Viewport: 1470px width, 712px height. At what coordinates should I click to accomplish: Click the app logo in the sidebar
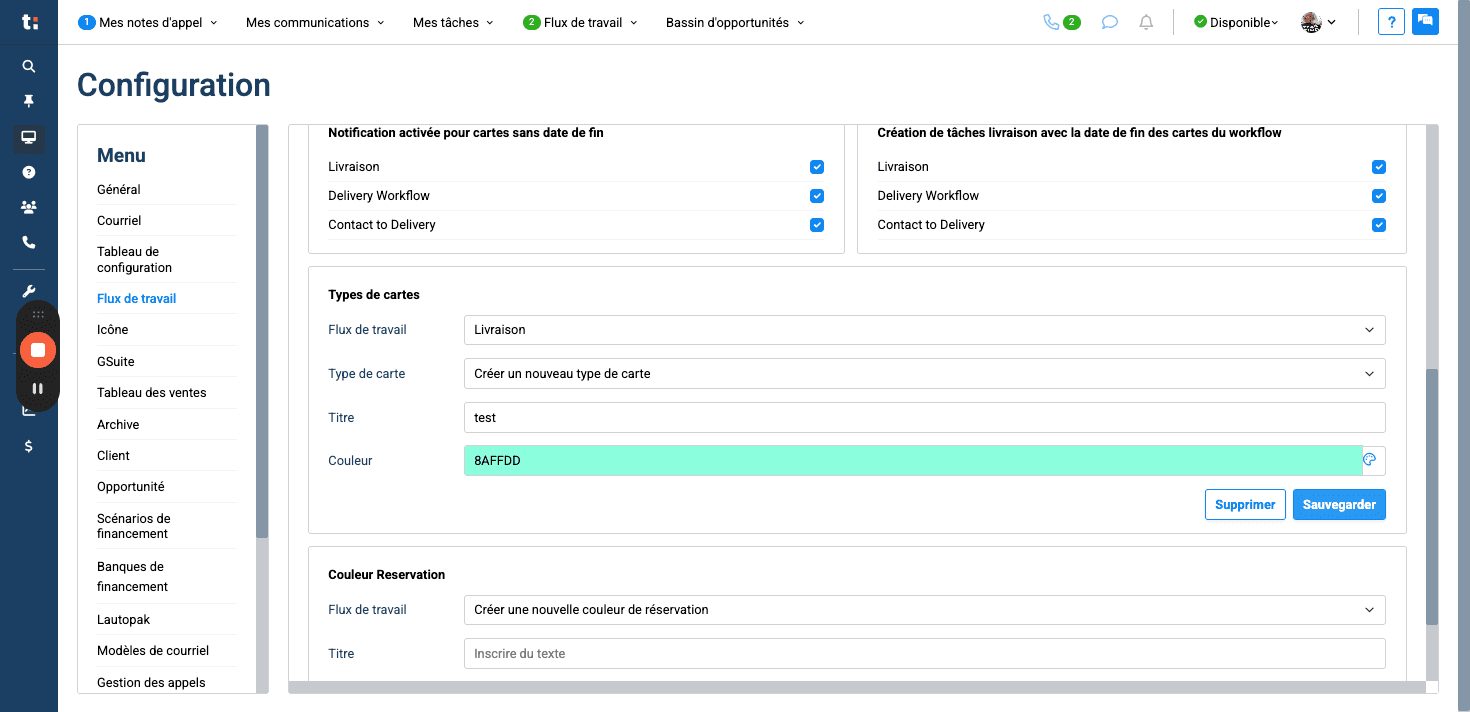[29, 22]
